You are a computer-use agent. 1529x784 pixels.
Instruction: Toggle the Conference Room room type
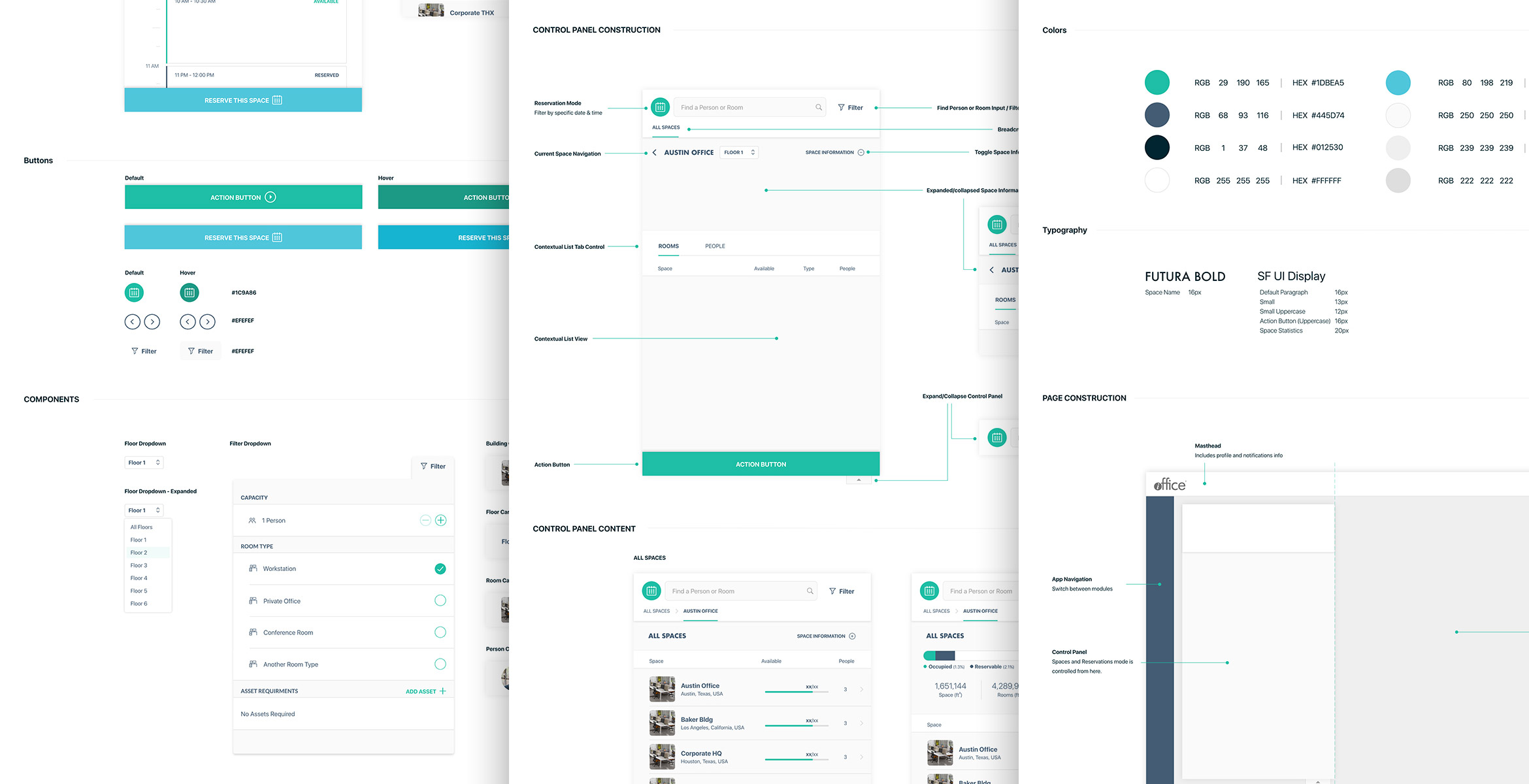point(439,631)
